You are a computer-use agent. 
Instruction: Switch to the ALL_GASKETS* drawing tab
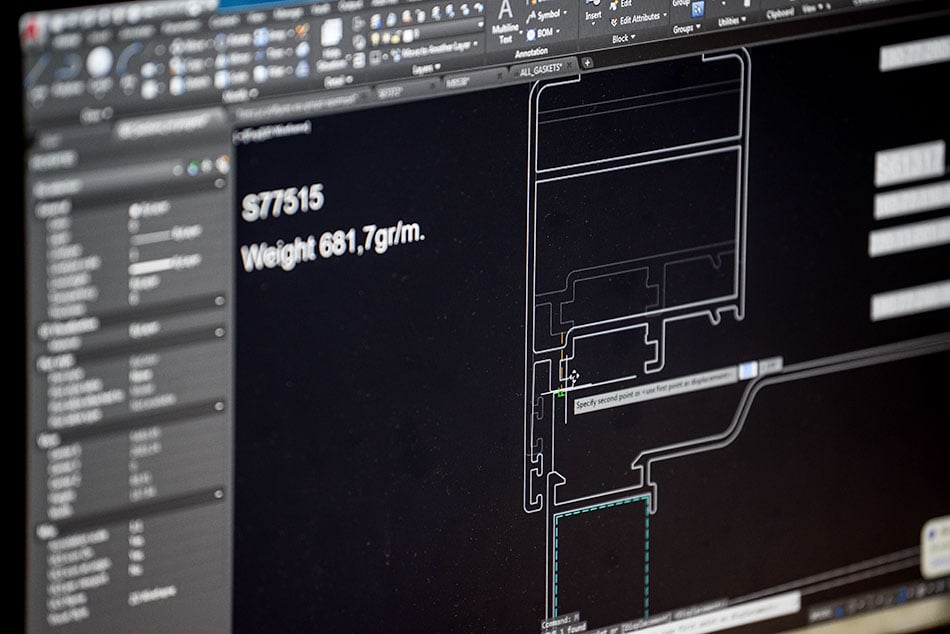tap(540, 70)
